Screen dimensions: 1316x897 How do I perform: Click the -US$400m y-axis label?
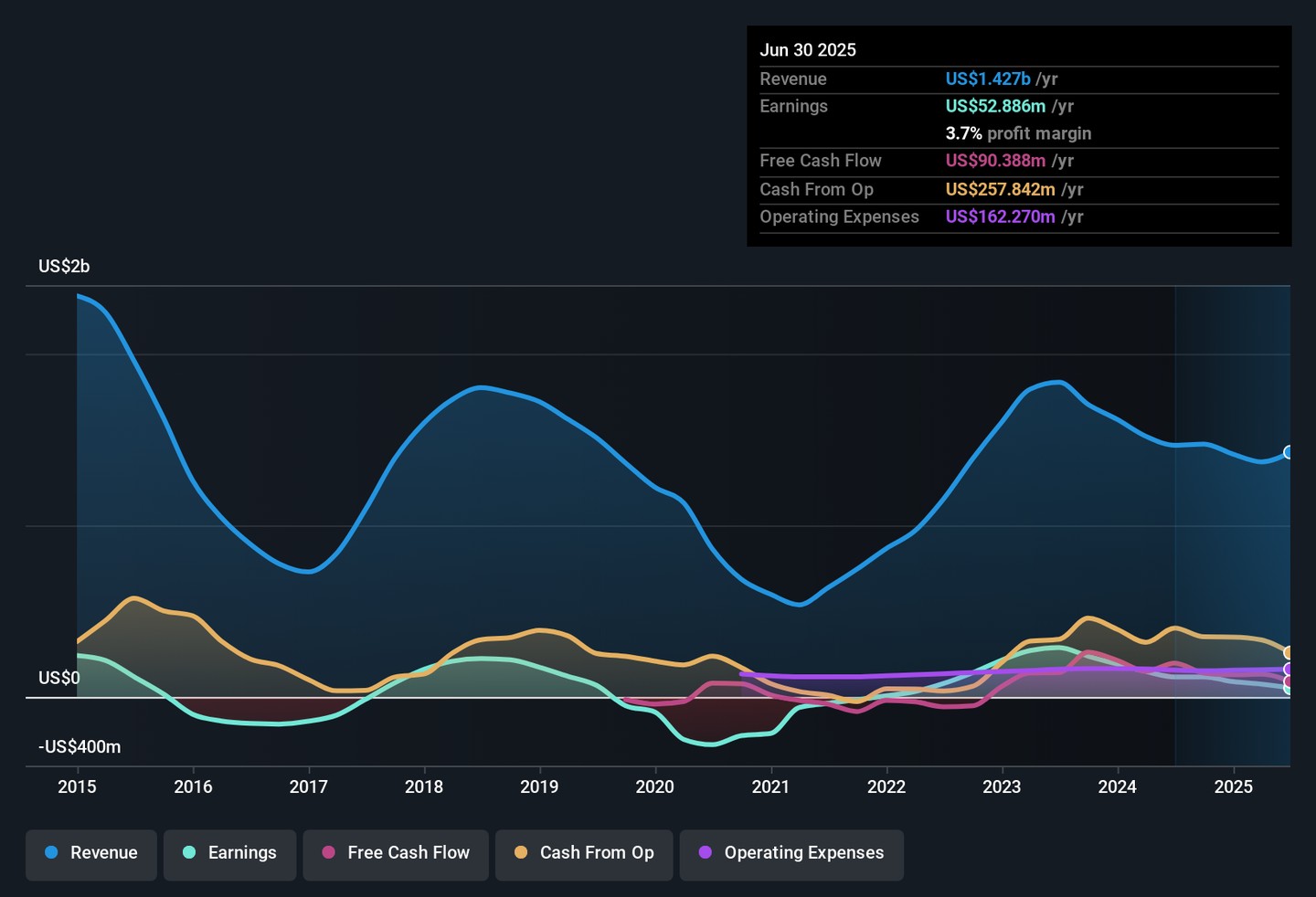80,747
